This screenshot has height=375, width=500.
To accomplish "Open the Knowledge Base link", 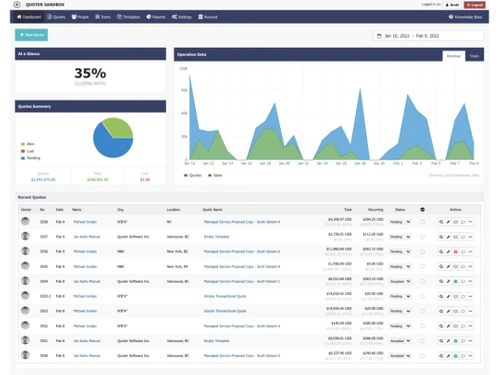I will 465,17.
